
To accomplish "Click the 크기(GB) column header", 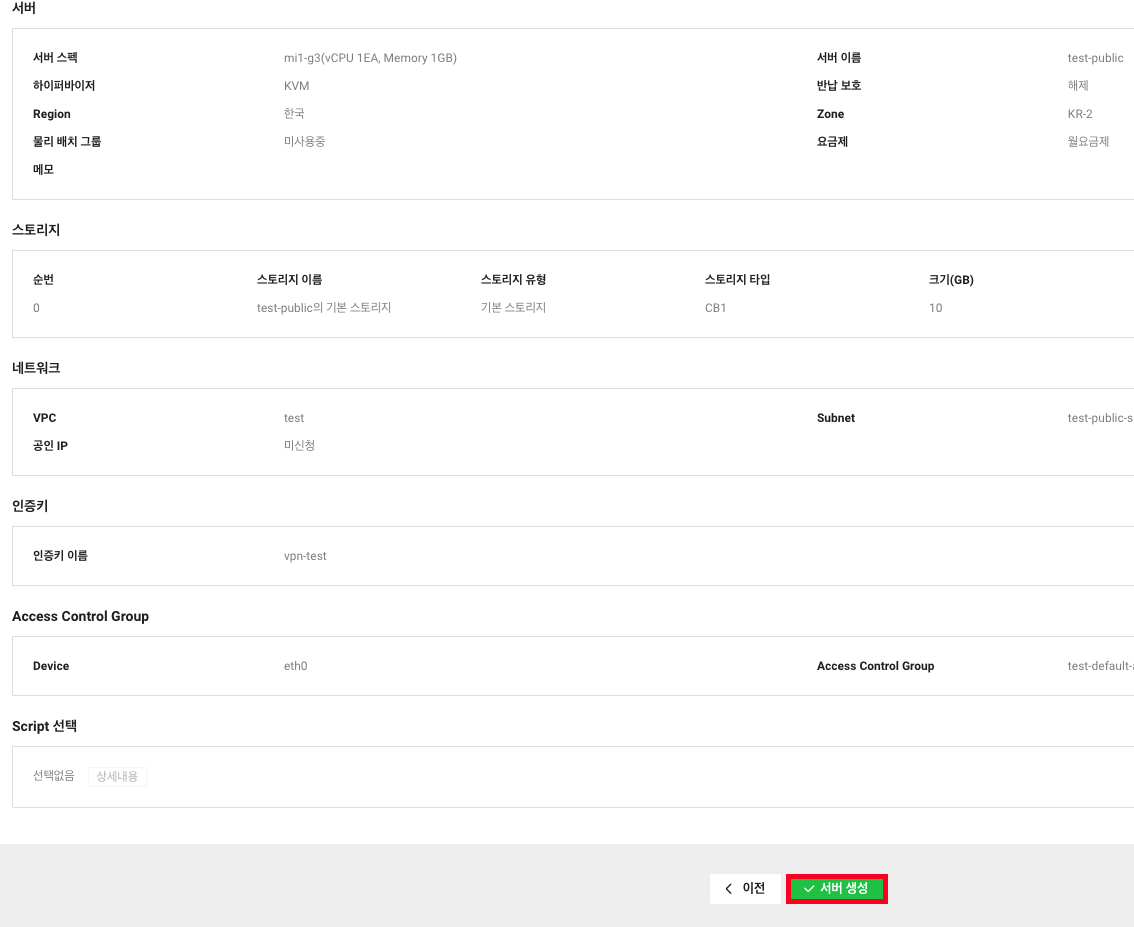I will pos(951,279).
